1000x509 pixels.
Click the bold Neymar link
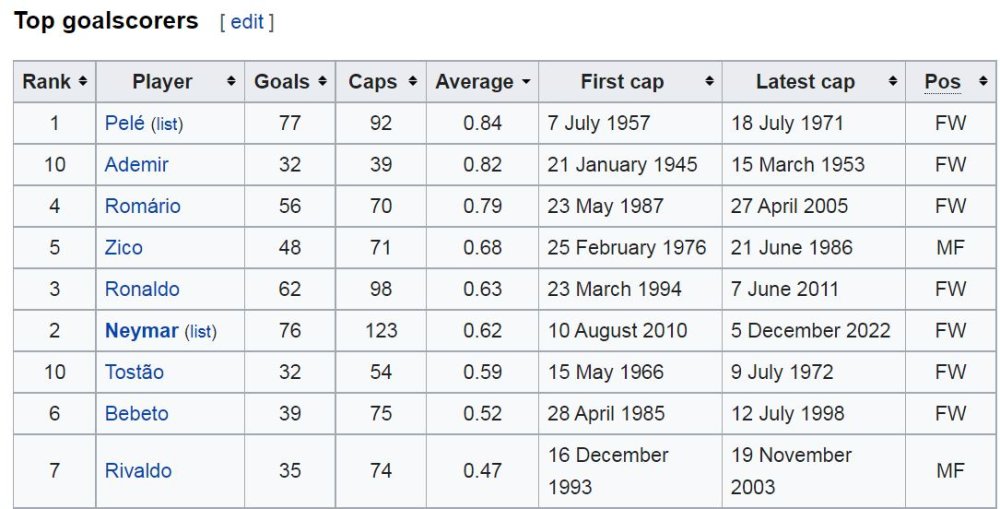[142, 330]
